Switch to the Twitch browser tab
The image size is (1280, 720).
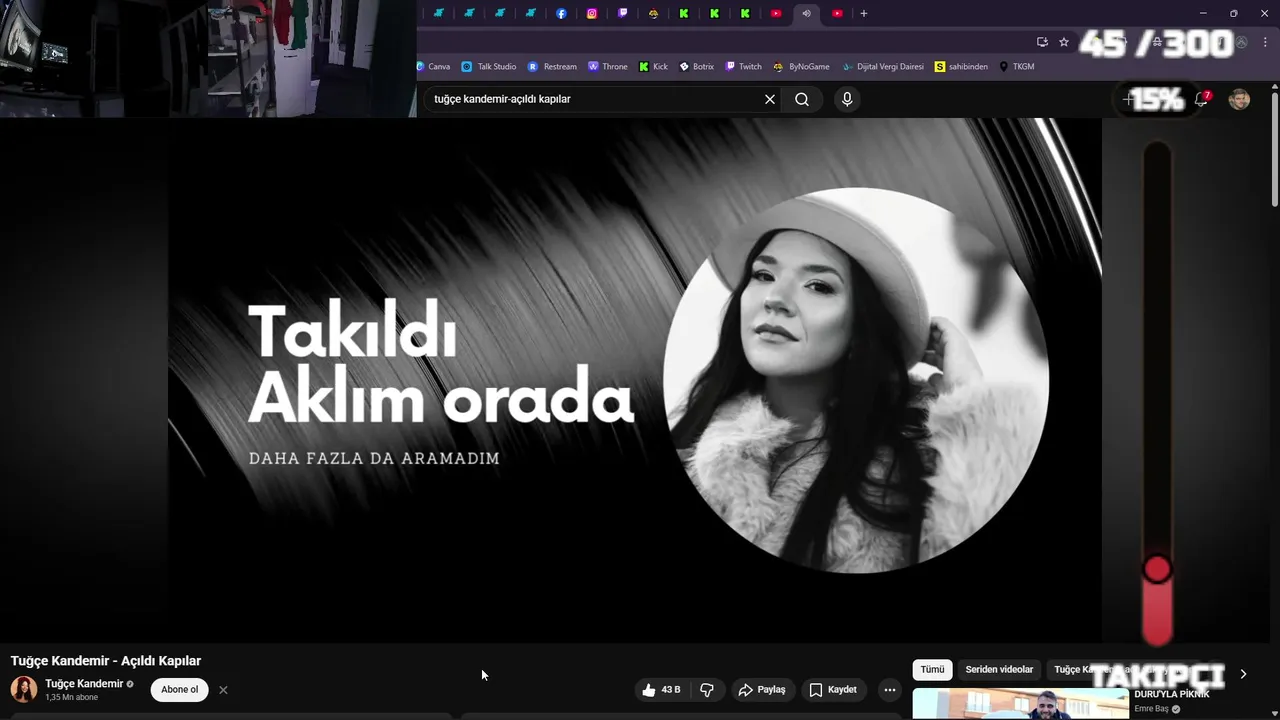pyautogui.click(x=623, y=13)
